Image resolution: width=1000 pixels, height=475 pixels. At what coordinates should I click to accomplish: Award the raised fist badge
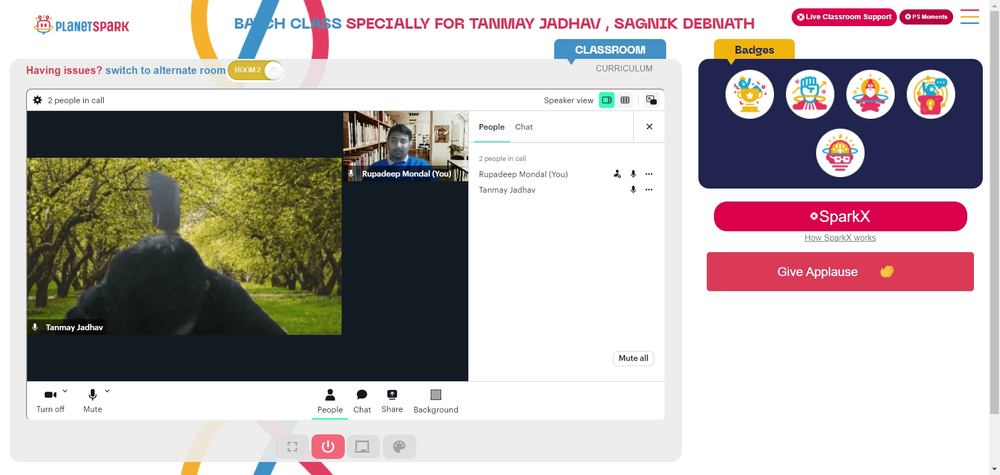[x=810, y=94]
